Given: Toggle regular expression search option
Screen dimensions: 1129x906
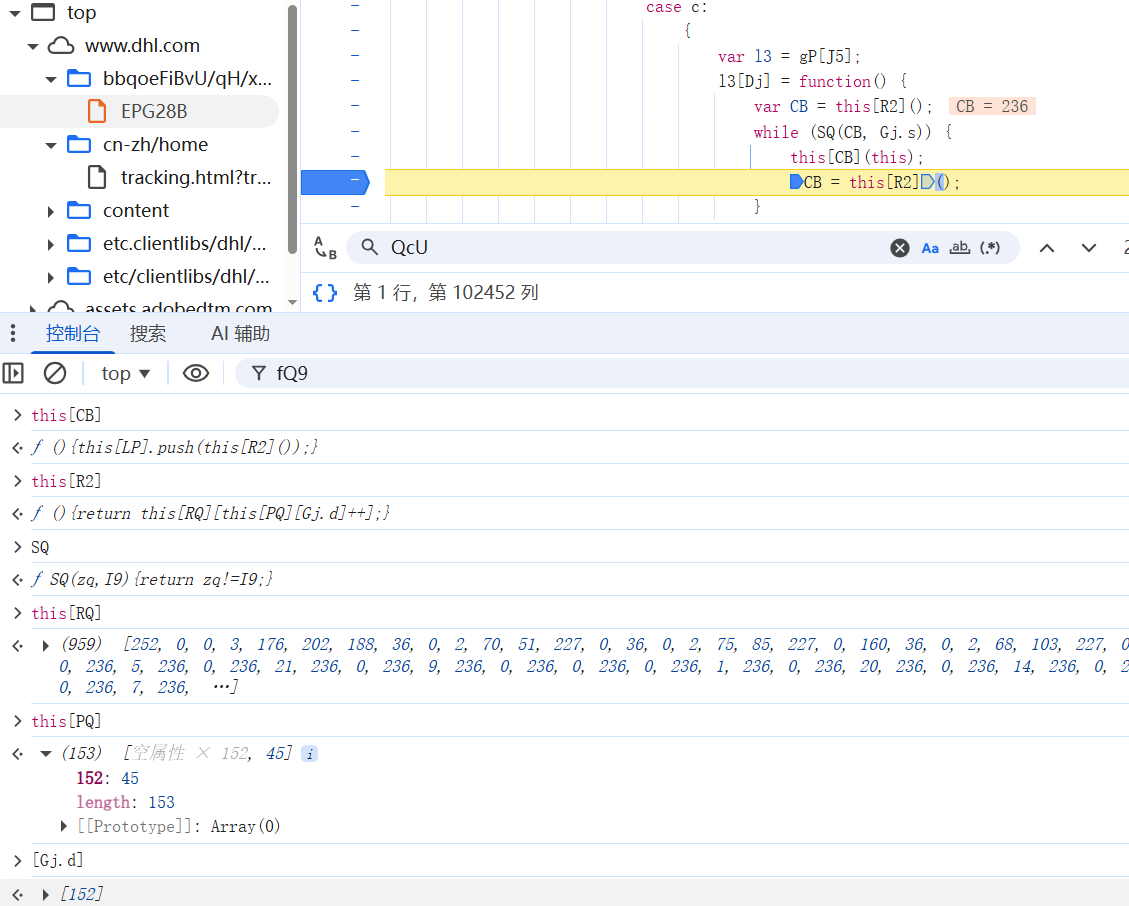Looking at the screenshot, I should 990,248.
